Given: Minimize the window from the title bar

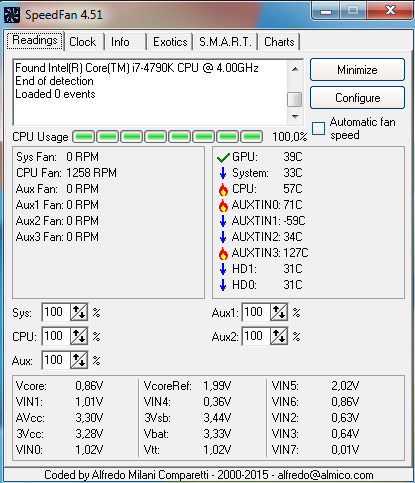Looking at the screenshot, I should tap(326, 11).
